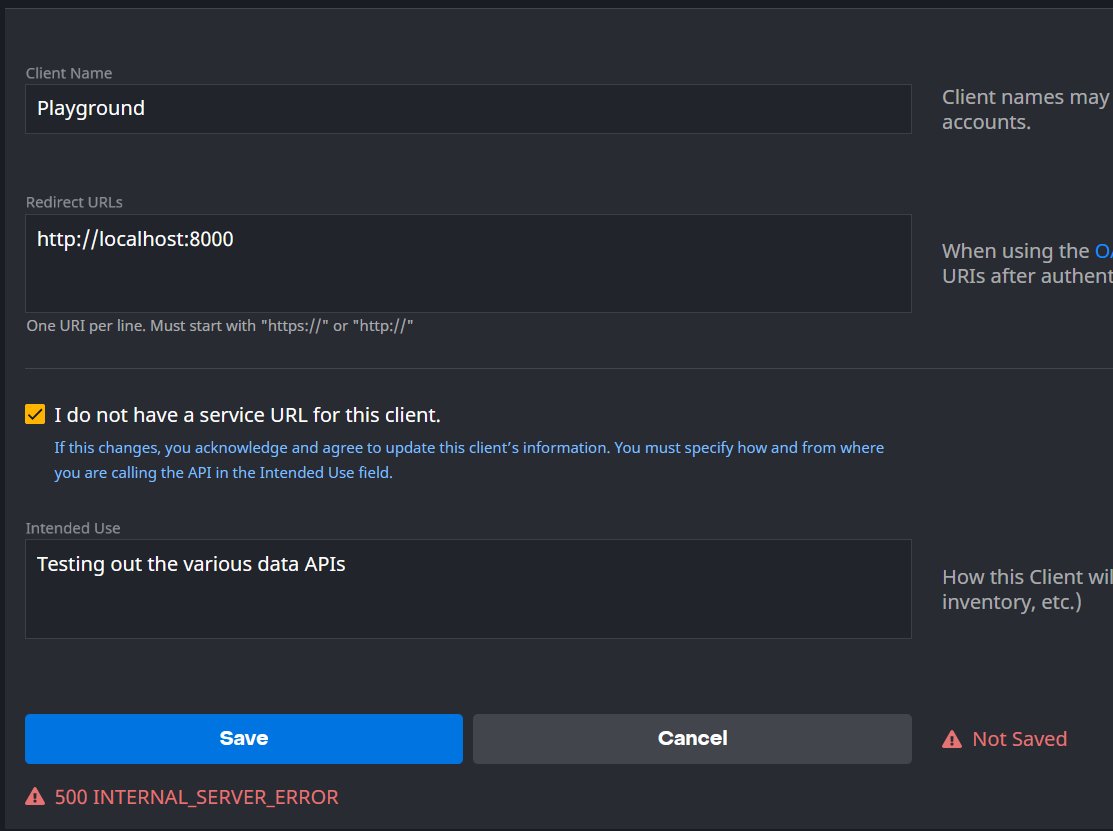The height and width of the screenshot is (831, 1113).
Task: Focus the Client Name field containing Playground
Action: point(468,109)
